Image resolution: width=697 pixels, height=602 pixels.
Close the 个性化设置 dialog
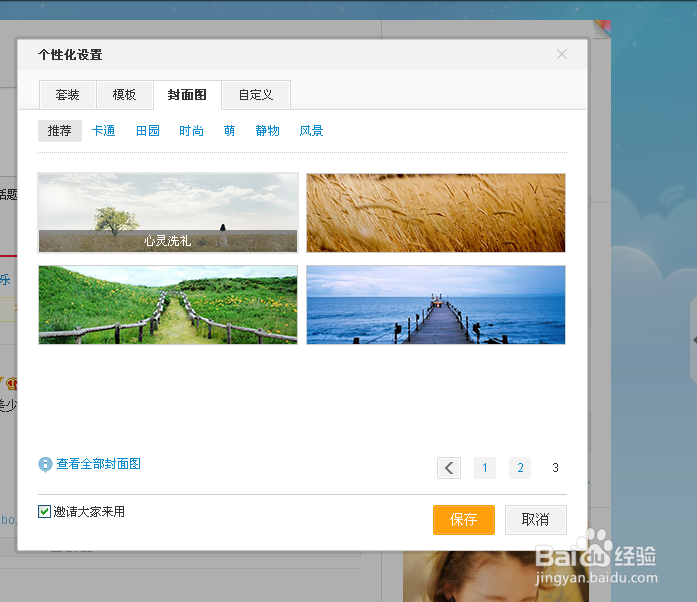point(562,54)
